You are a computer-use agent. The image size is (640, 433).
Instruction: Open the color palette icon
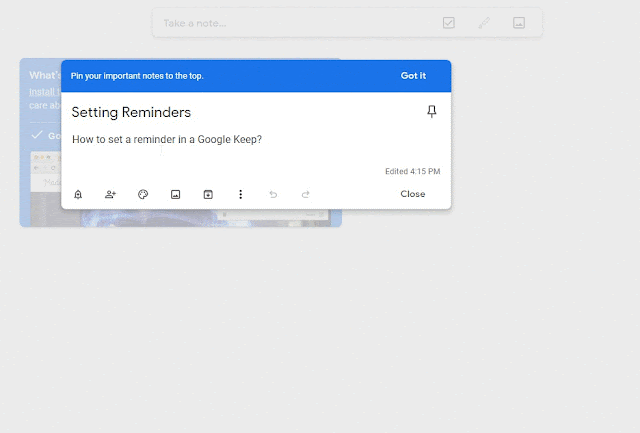(143, 195)
